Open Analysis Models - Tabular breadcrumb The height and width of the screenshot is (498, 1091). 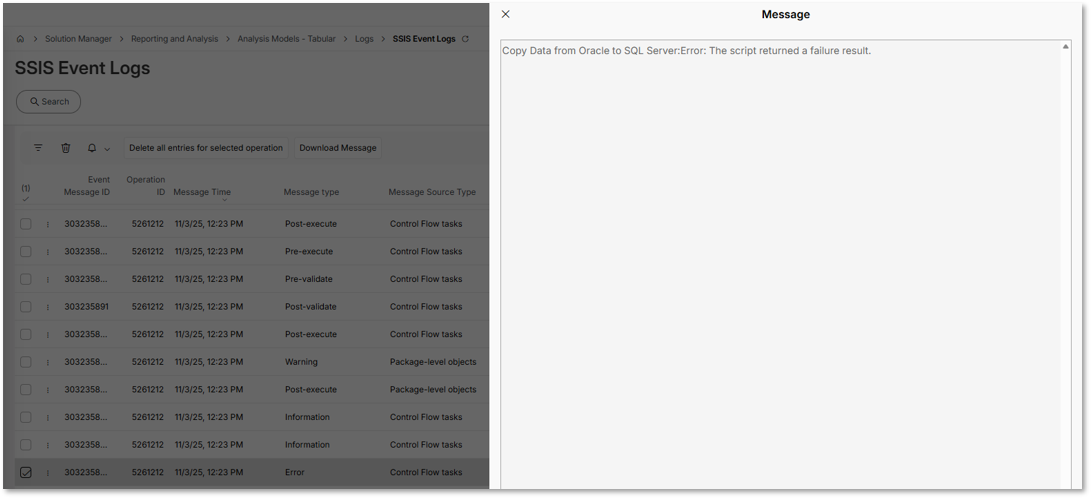pyautogui.click(x=287, y=39)
